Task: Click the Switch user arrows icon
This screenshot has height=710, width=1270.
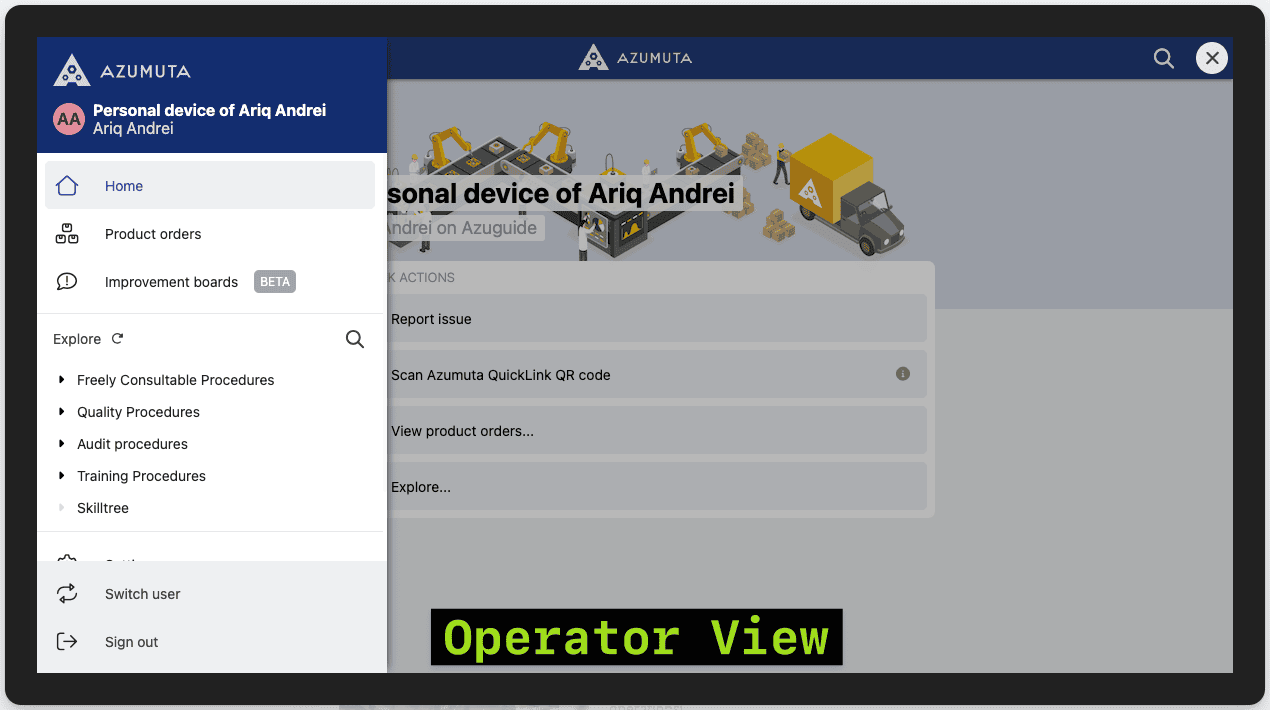Action: pyautogui.click(x=67, y=594)
